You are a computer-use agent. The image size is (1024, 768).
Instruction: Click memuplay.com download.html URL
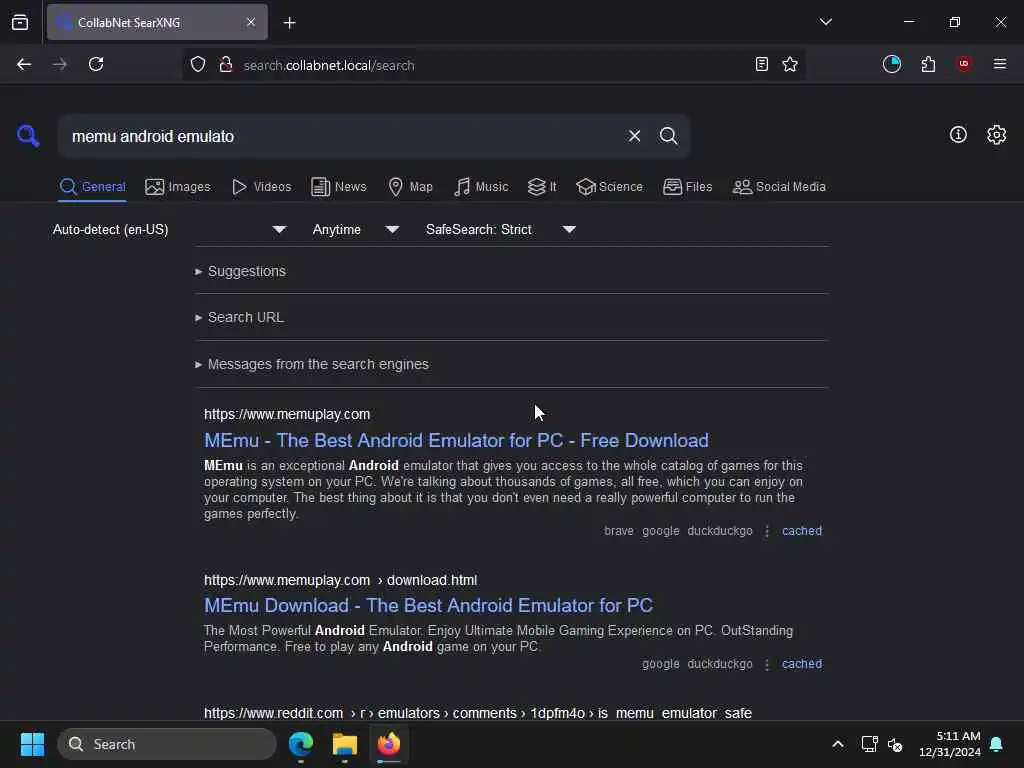340,580
